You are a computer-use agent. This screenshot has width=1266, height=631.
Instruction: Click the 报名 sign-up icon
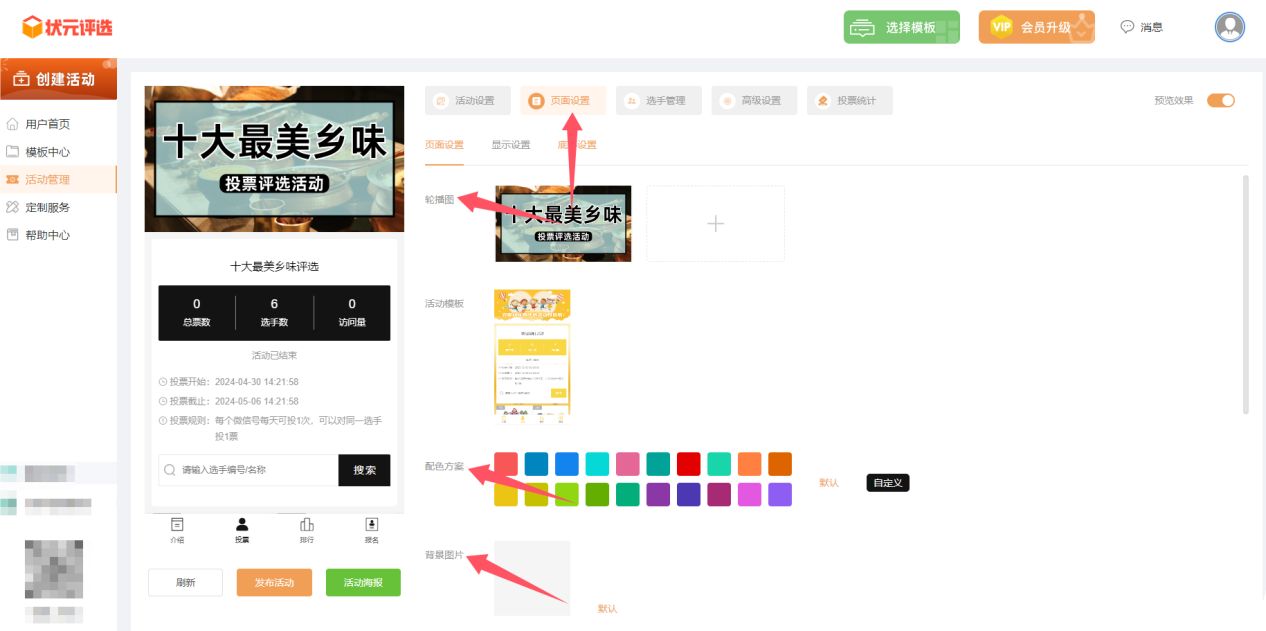[x=372, y=525]
